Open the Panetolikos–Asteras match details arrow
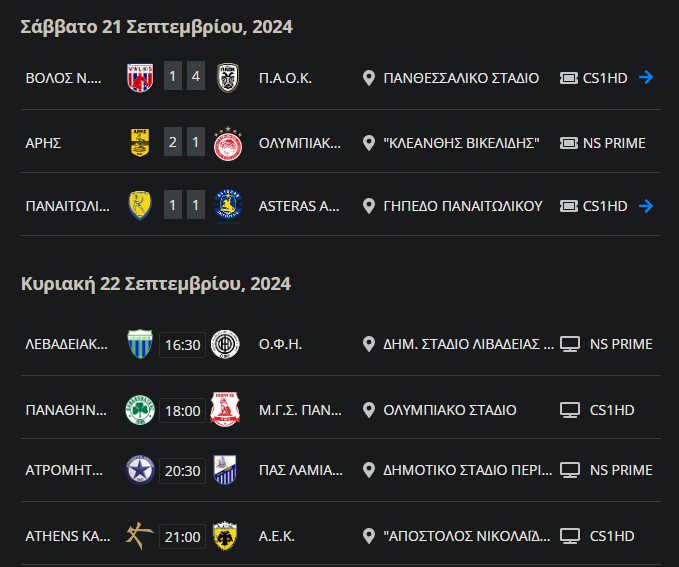This screenshot has width=679, height=567. coord(646,205)
